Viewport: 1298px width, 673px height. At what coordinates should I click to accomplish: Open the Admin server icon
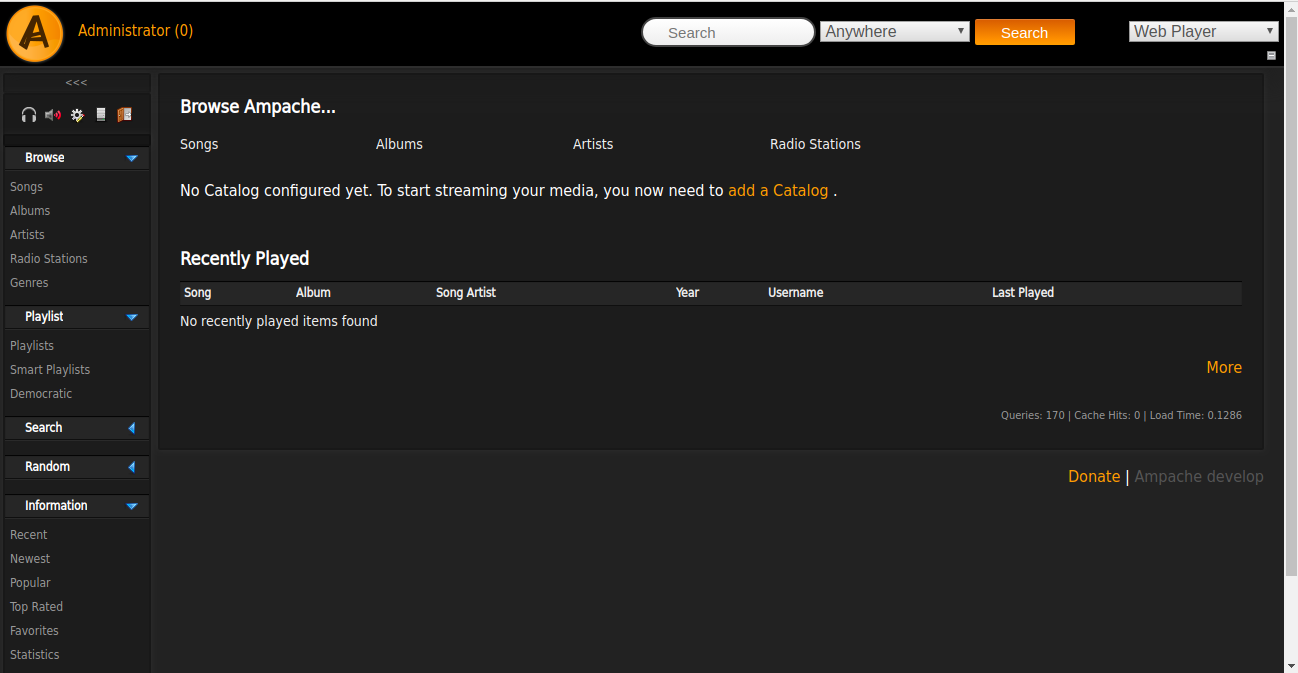tap(101, 115)
